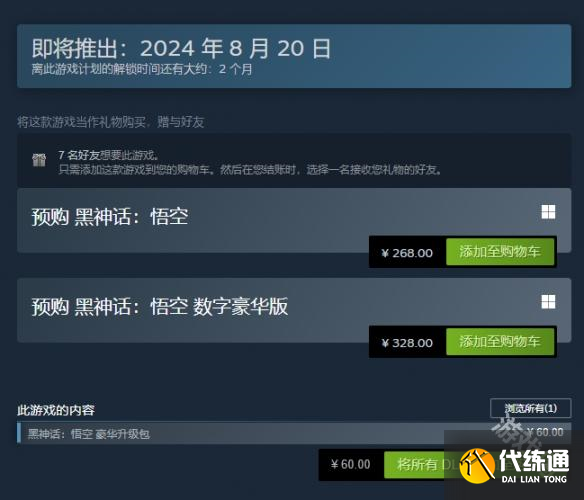Add 数字豪华版 to cart
Viewport: 584px width, 500px height.
pyautogui.click(x=500, y=342)
